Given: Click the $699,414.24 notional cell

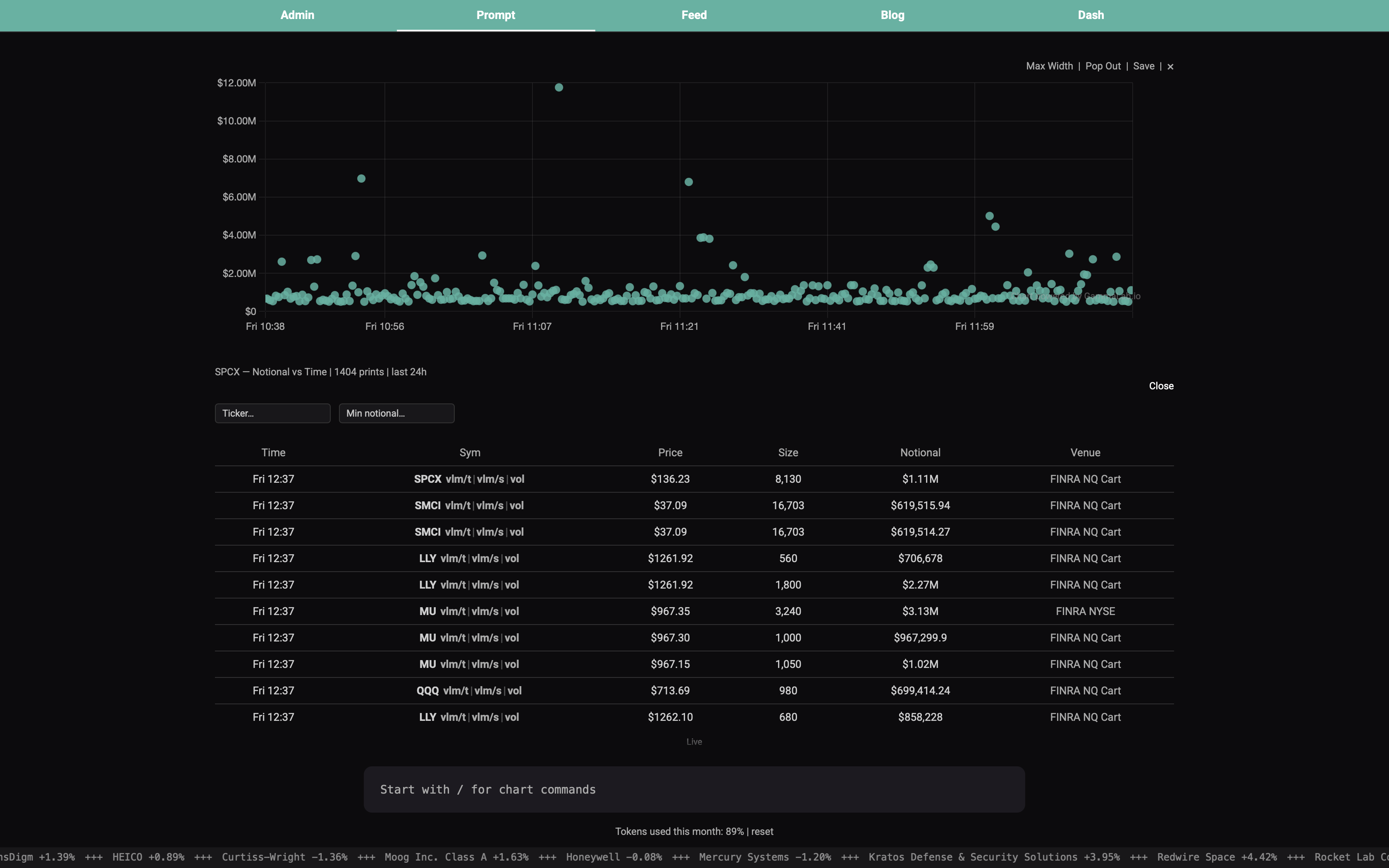Looking at the screenshot, I should tap(920, 690).
